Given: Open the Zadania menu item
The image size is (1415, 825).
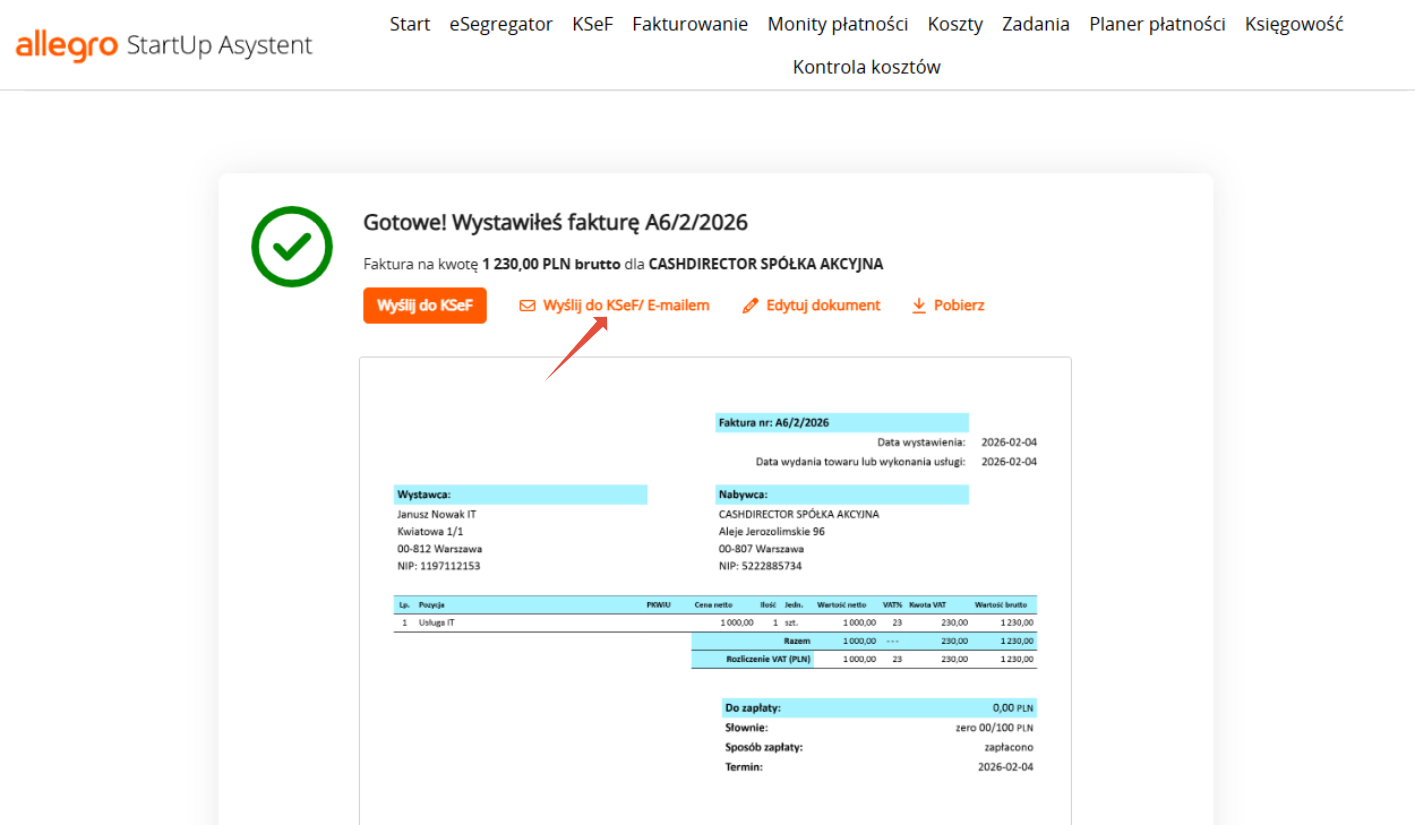Looking at the screenshot, I should tap(1036, 24).
